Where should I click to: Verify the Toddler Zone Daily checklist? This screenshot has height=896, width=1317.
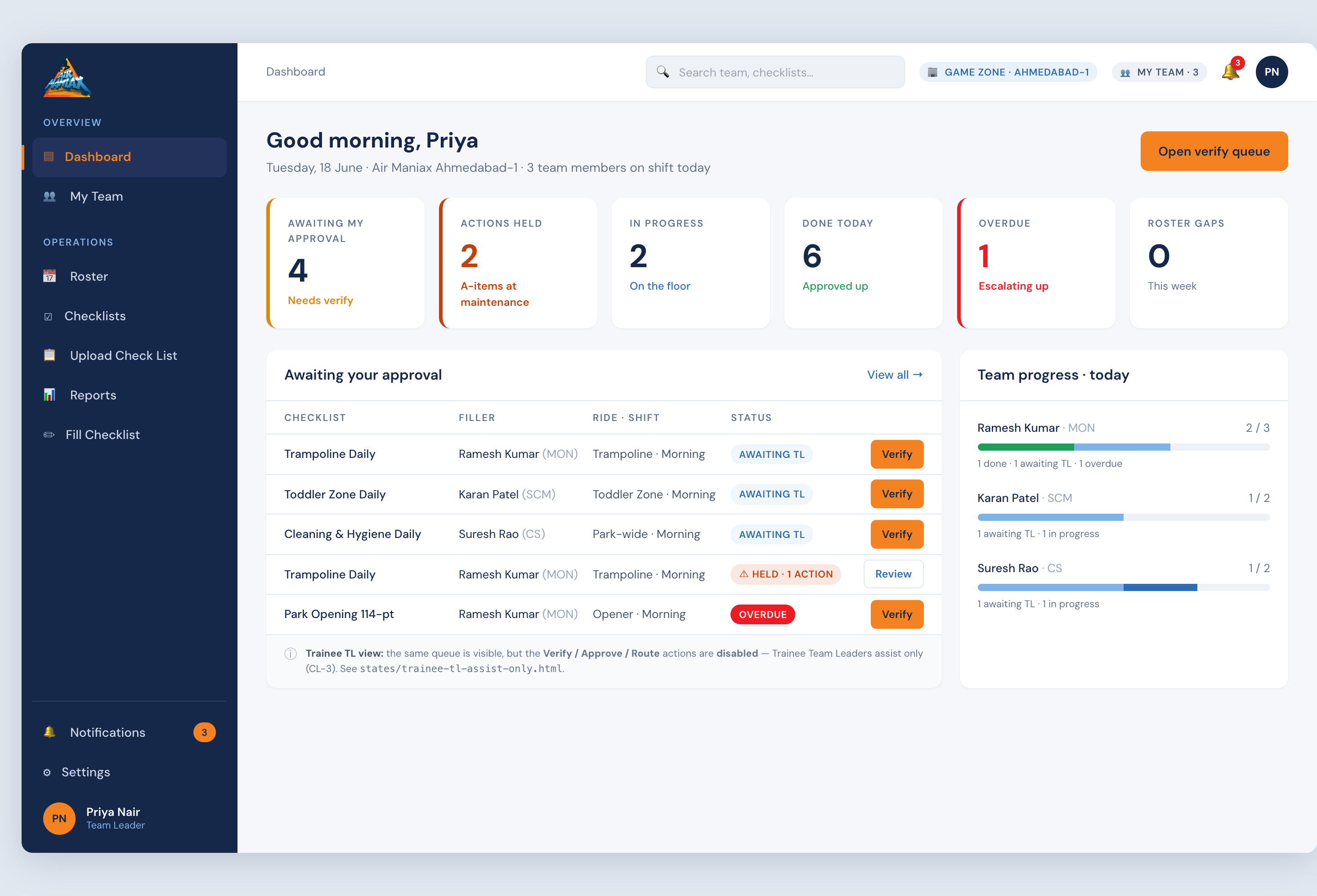[896, 494]
